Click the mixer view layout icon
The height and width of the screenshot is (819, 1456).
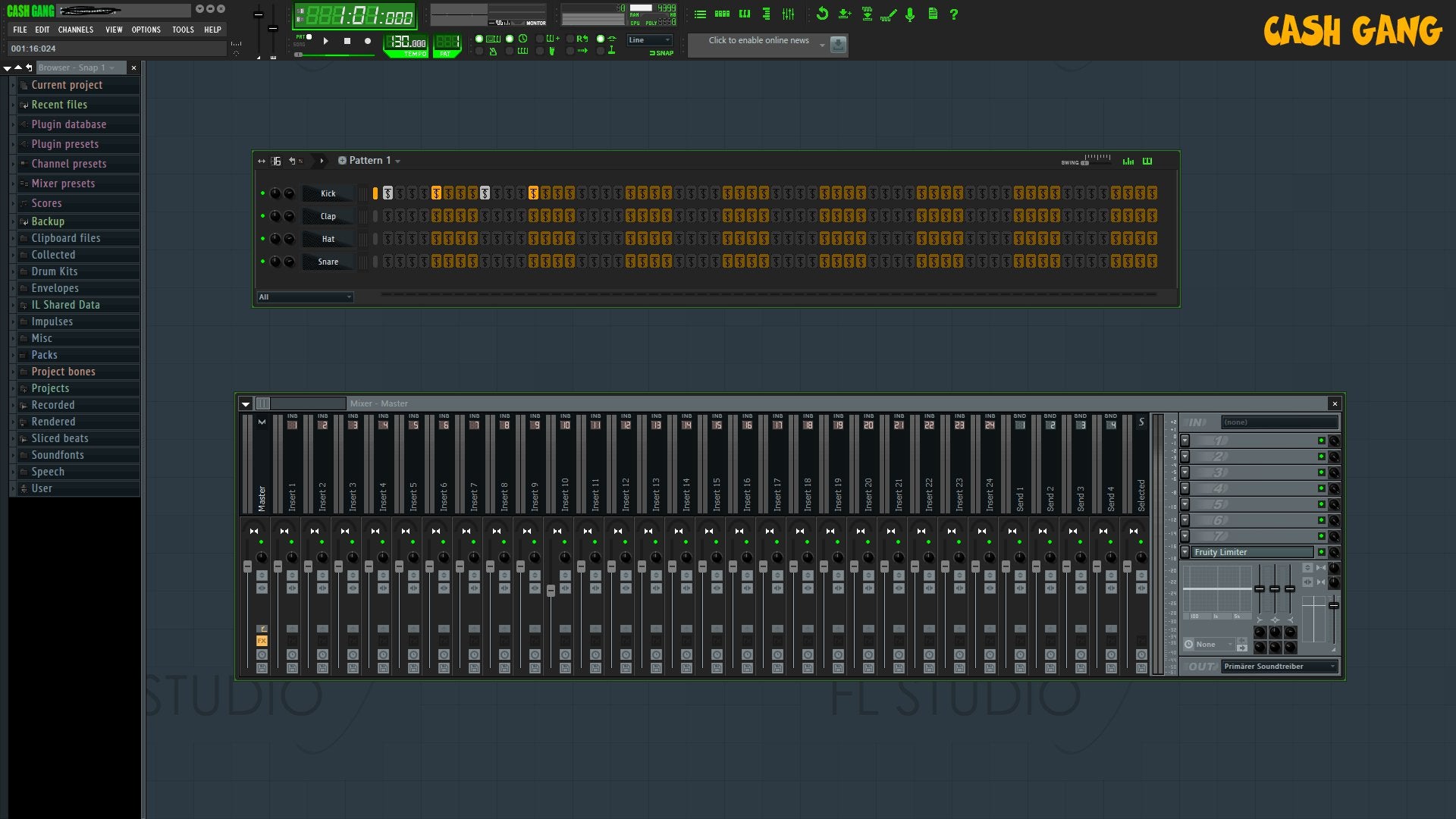pos(262,403)
